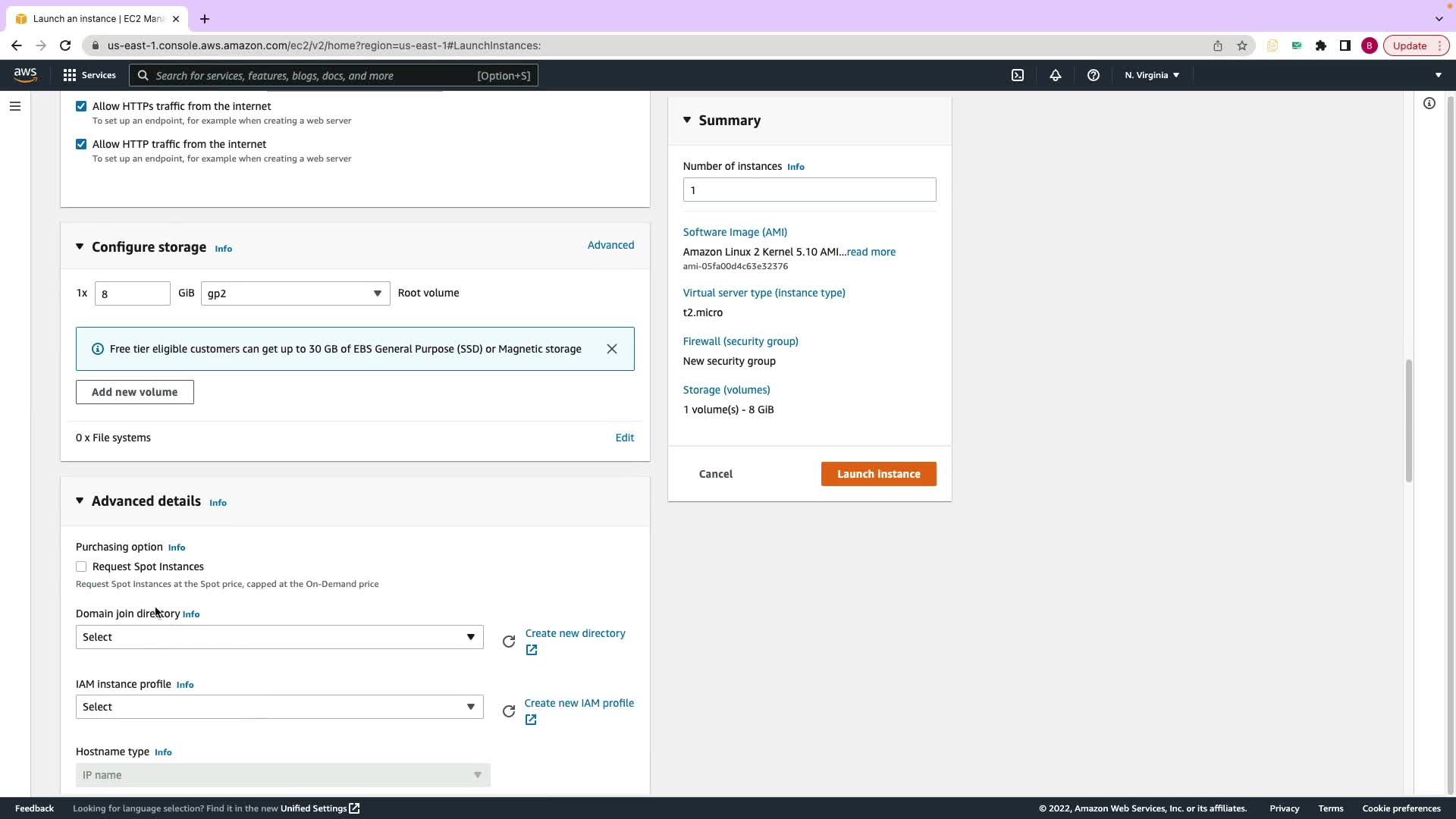The height and width of the screenshot is (819, 1456).
Task: Open the AWS support help icon
Action: pos(1093,75)
